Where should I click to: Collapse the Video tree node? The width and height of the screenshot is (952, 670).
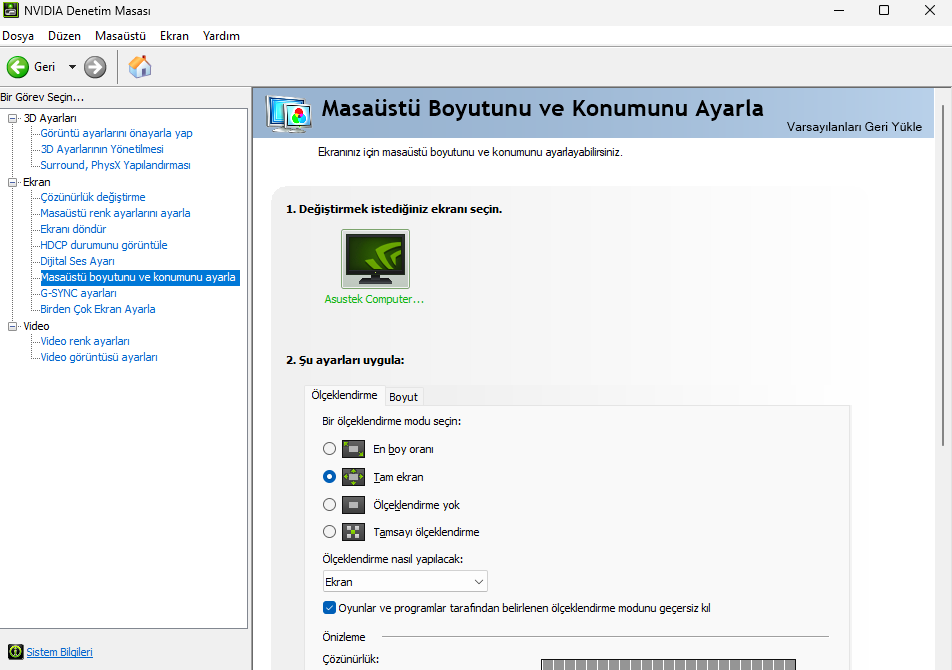13,326
